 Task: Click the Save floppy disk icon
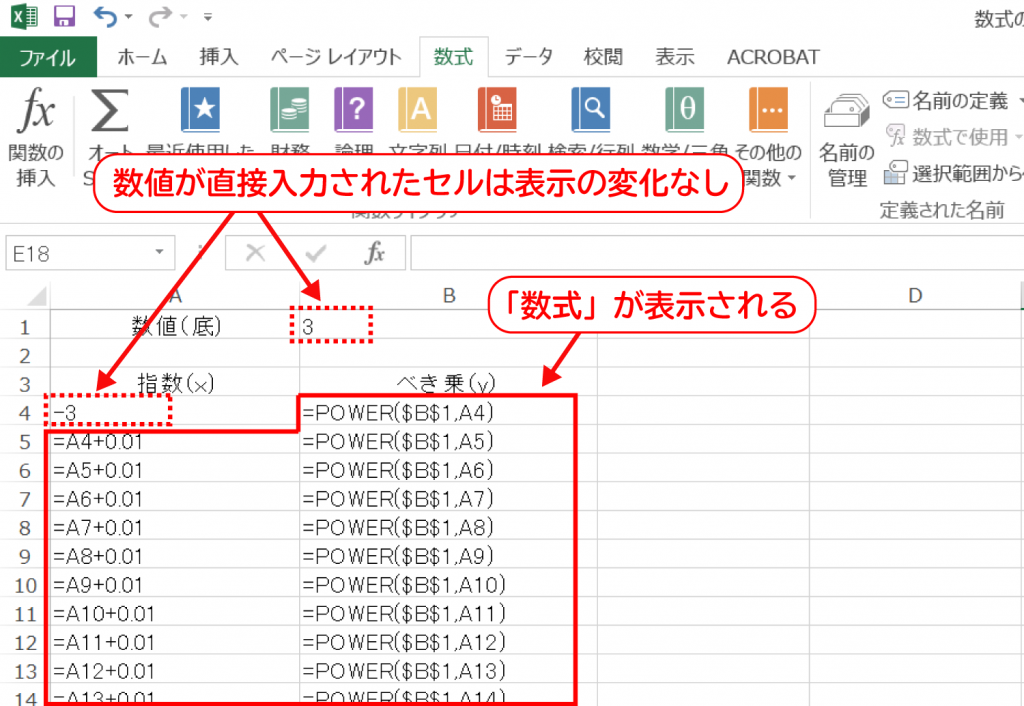point(64,16)
